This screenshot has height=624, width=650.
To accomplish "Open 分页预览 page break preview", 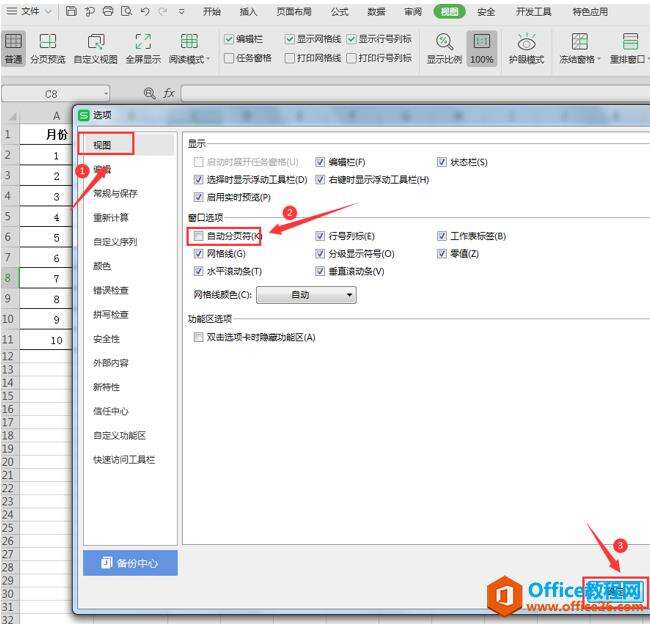I will coord(48,49).
